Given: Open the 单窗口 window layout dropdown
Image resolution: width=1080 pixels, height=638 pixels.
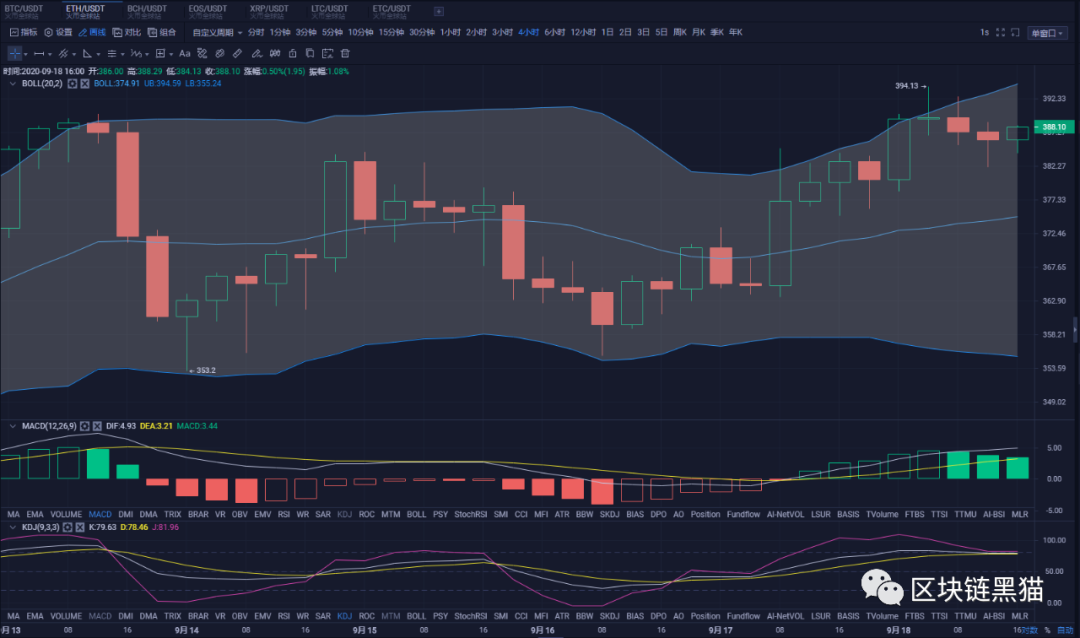Looking at the screenshot, I should pyautogui.click(x=1049, y=32).
